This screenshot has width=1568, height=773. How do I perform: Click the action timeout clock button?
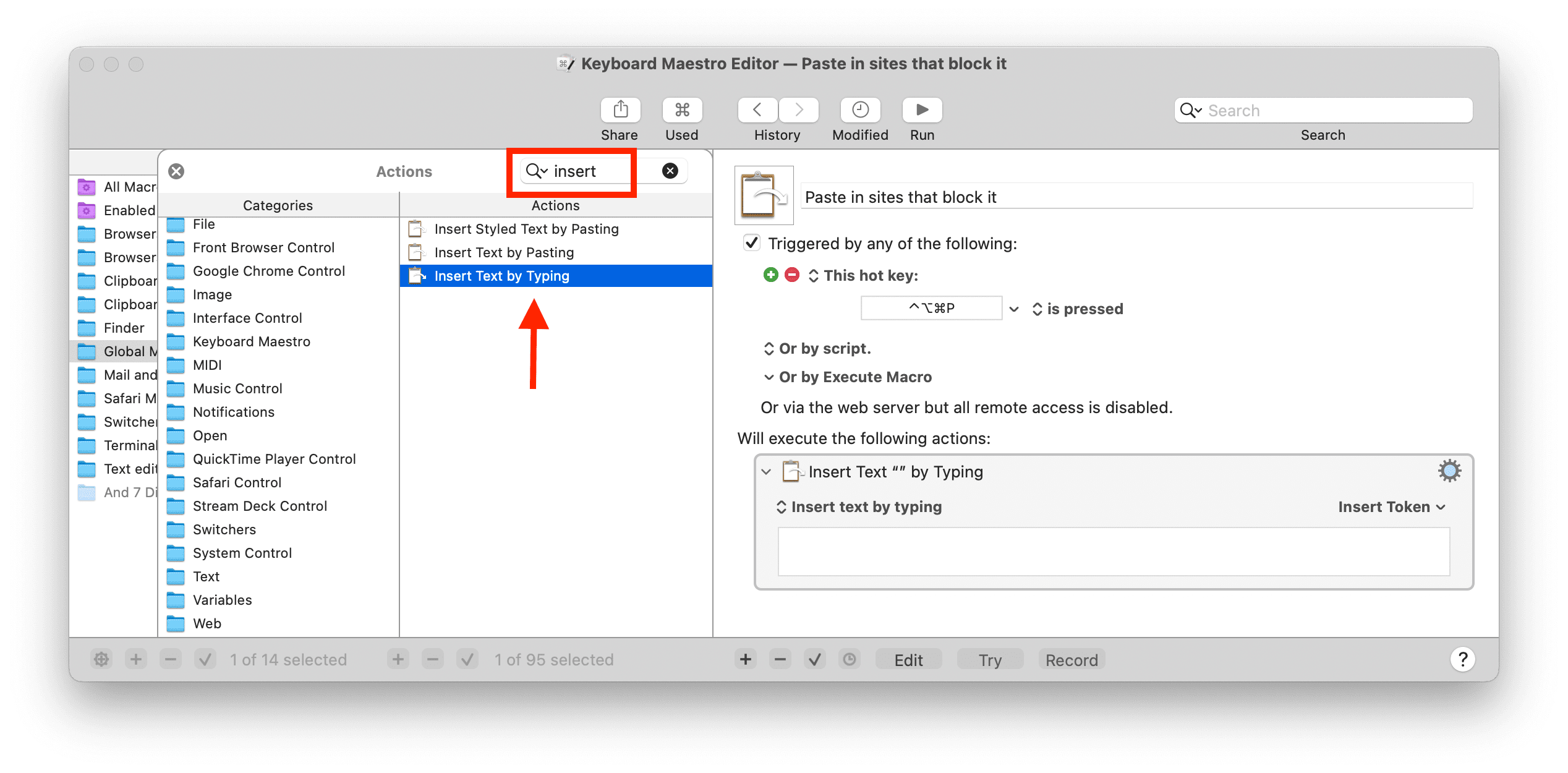(850, 660)
